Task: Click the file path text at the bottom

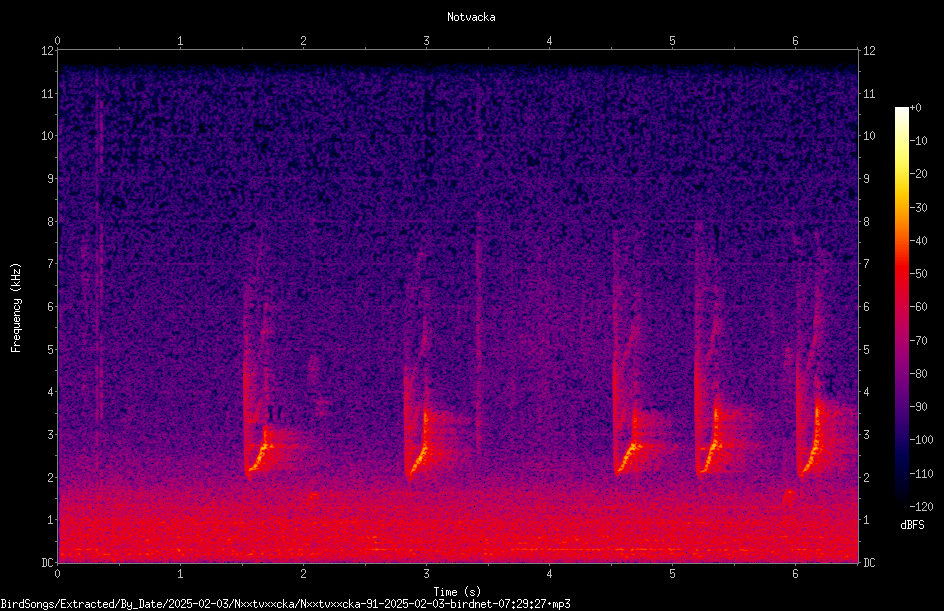Action: (x=285, y=604)
